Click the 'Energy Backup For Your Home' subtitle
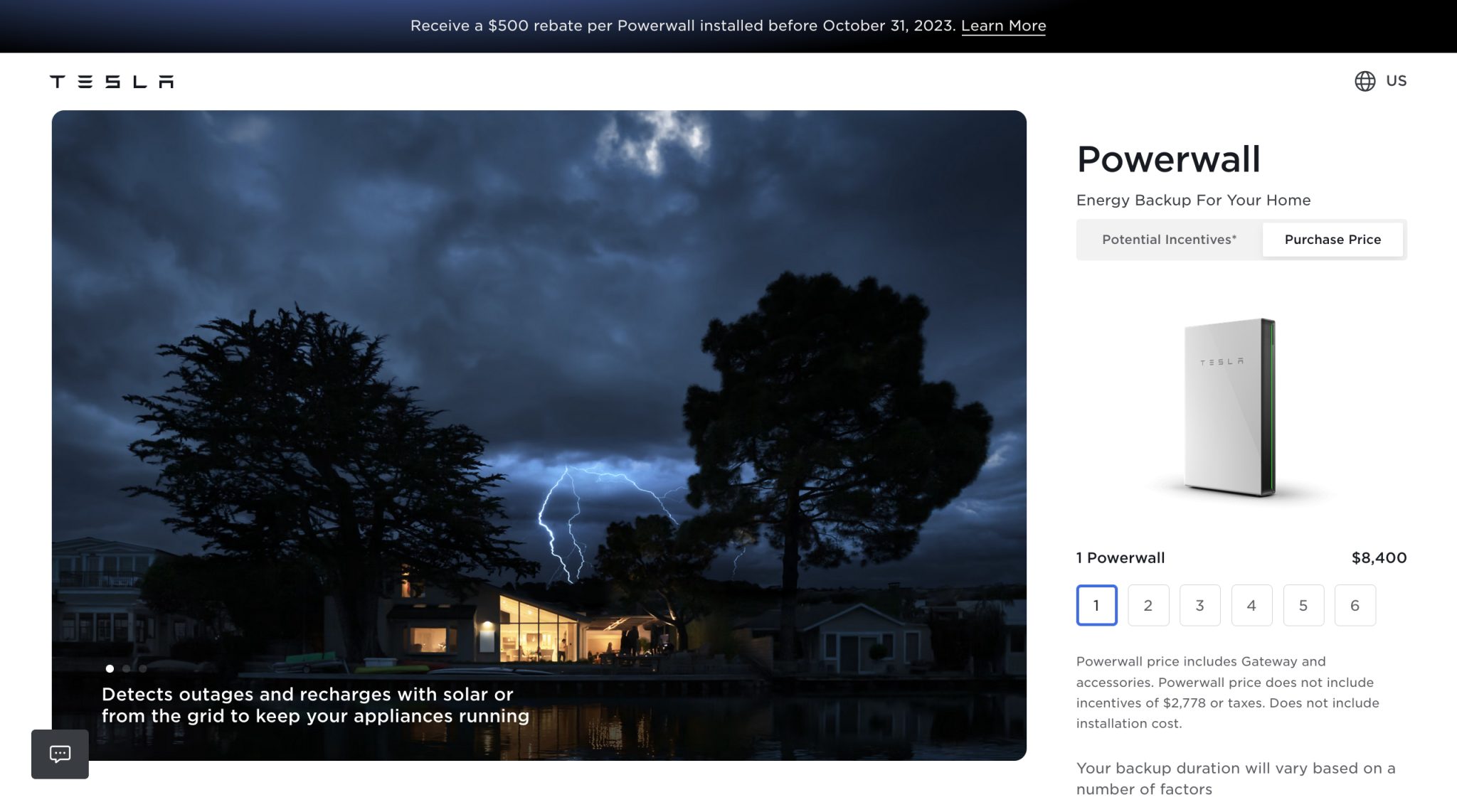The width and height of the screenshot is (1457, 812). pyautogui.click(x=1193, y=201)
